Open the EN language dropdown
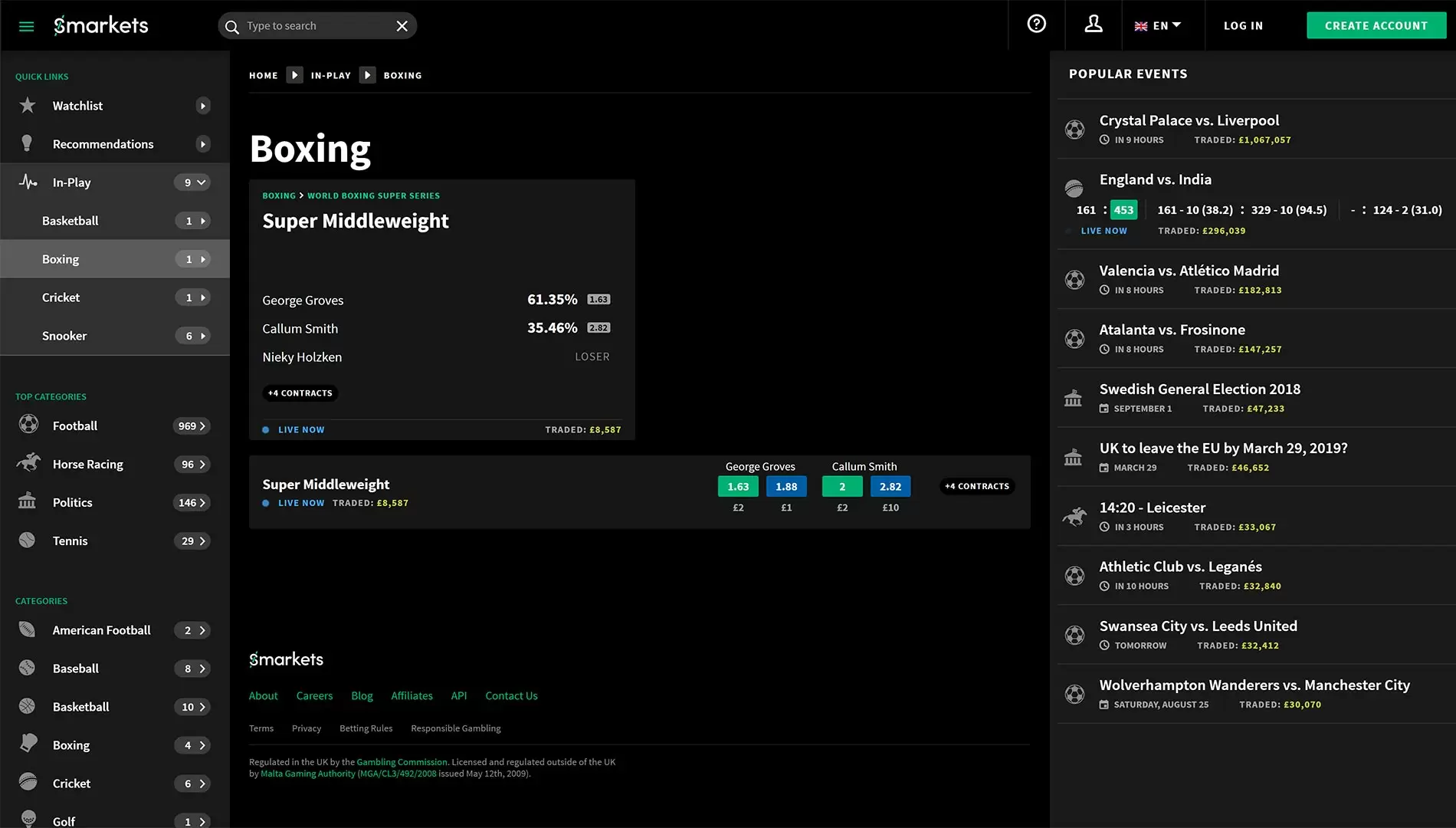This screenshot has height=828, width=1456. tap(1158, 25)
